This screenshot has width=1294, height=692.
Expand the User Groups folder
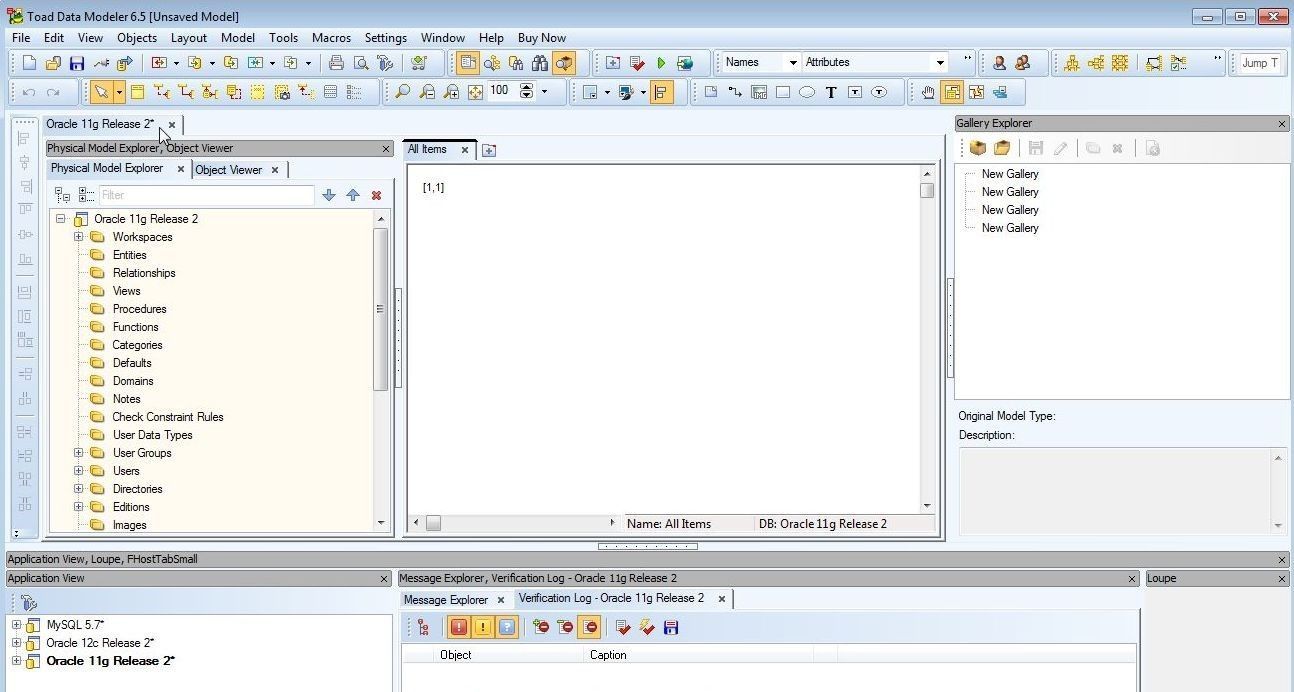78,453
